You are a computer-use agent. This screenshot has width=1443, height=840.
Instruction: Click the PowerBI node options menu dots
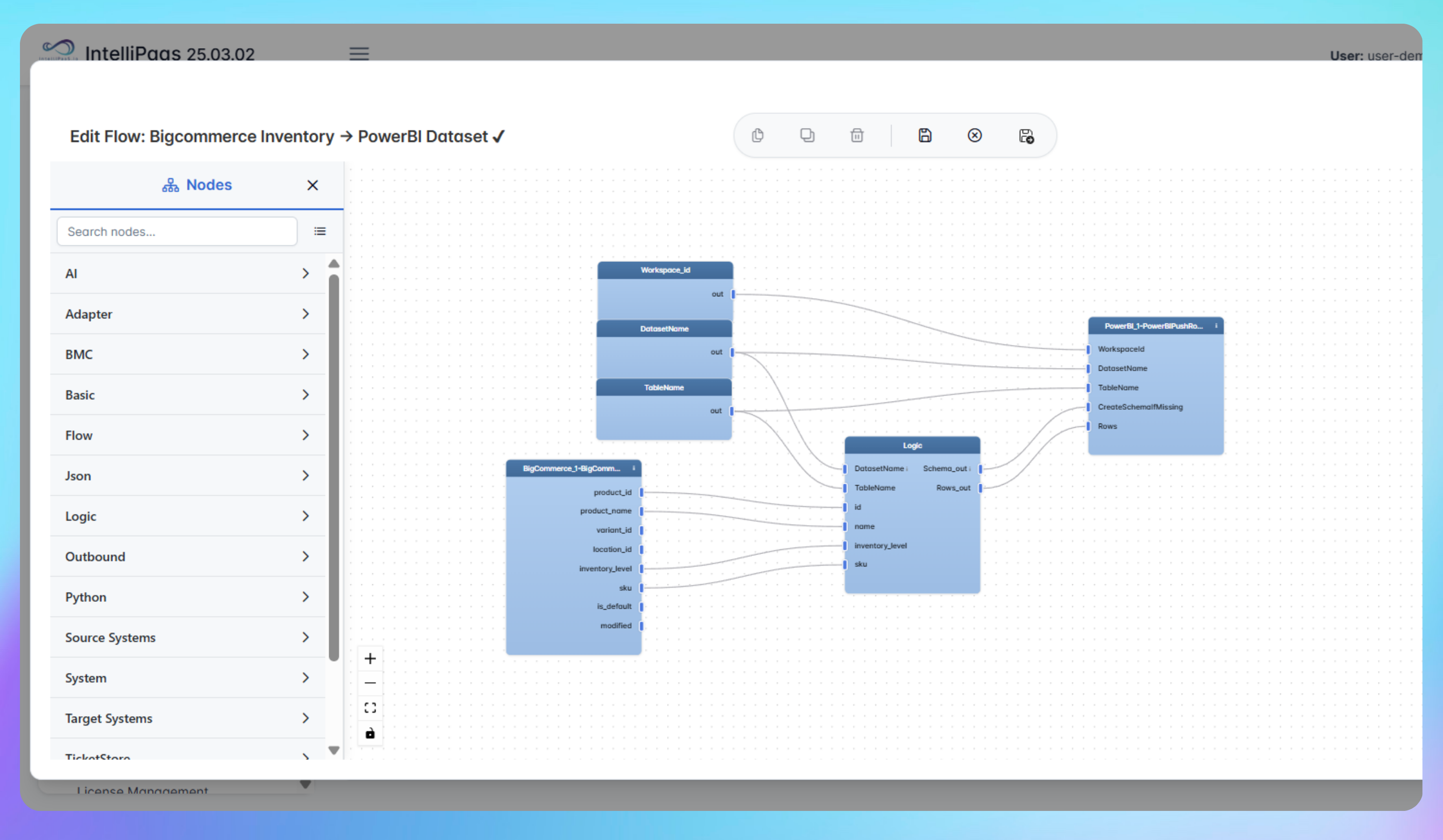pyautogui.click(x=1216, y=326)
